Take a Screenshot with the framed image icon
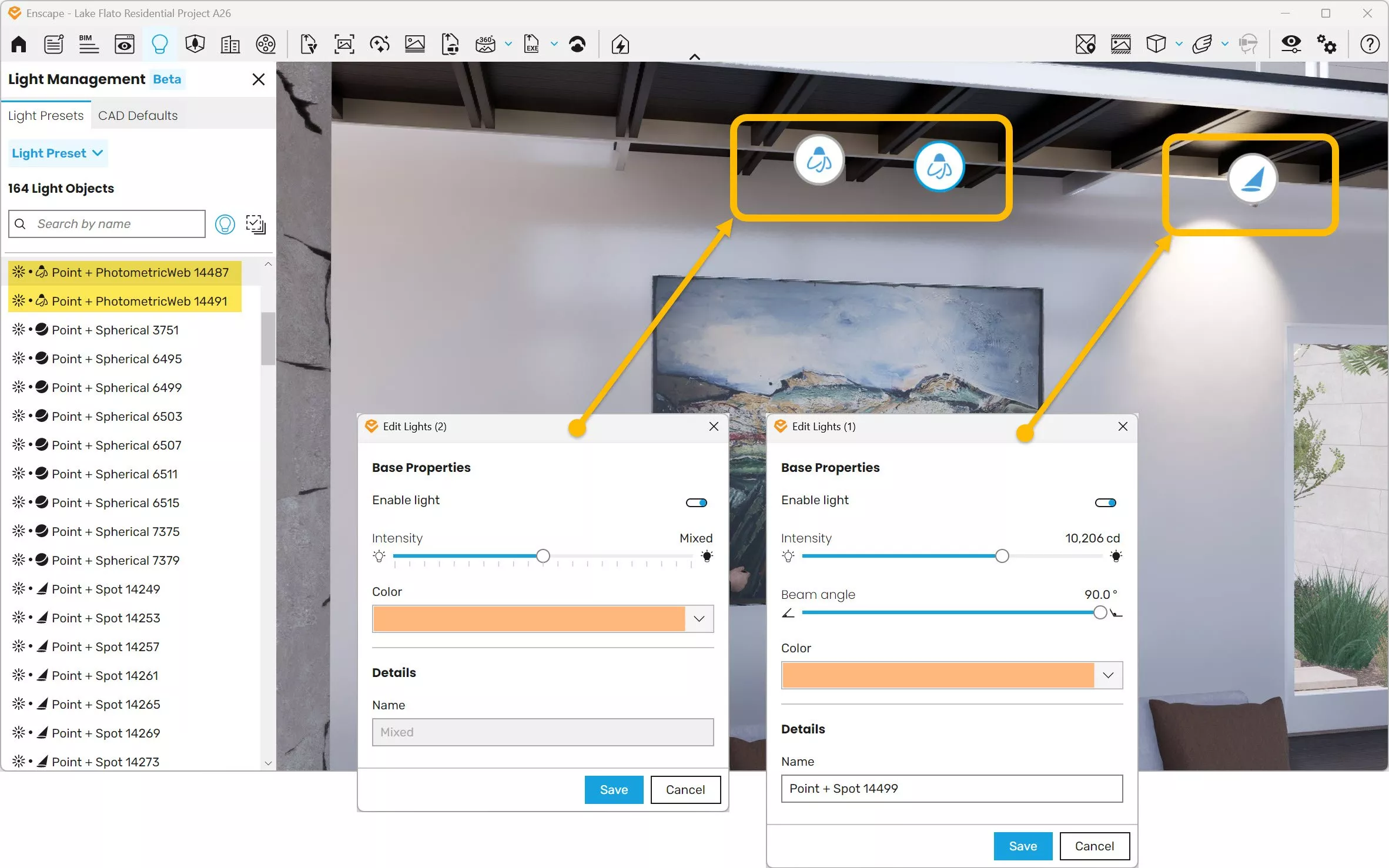Image resolution: width=1389 pixels, height=868 pixels. [344, 44]
